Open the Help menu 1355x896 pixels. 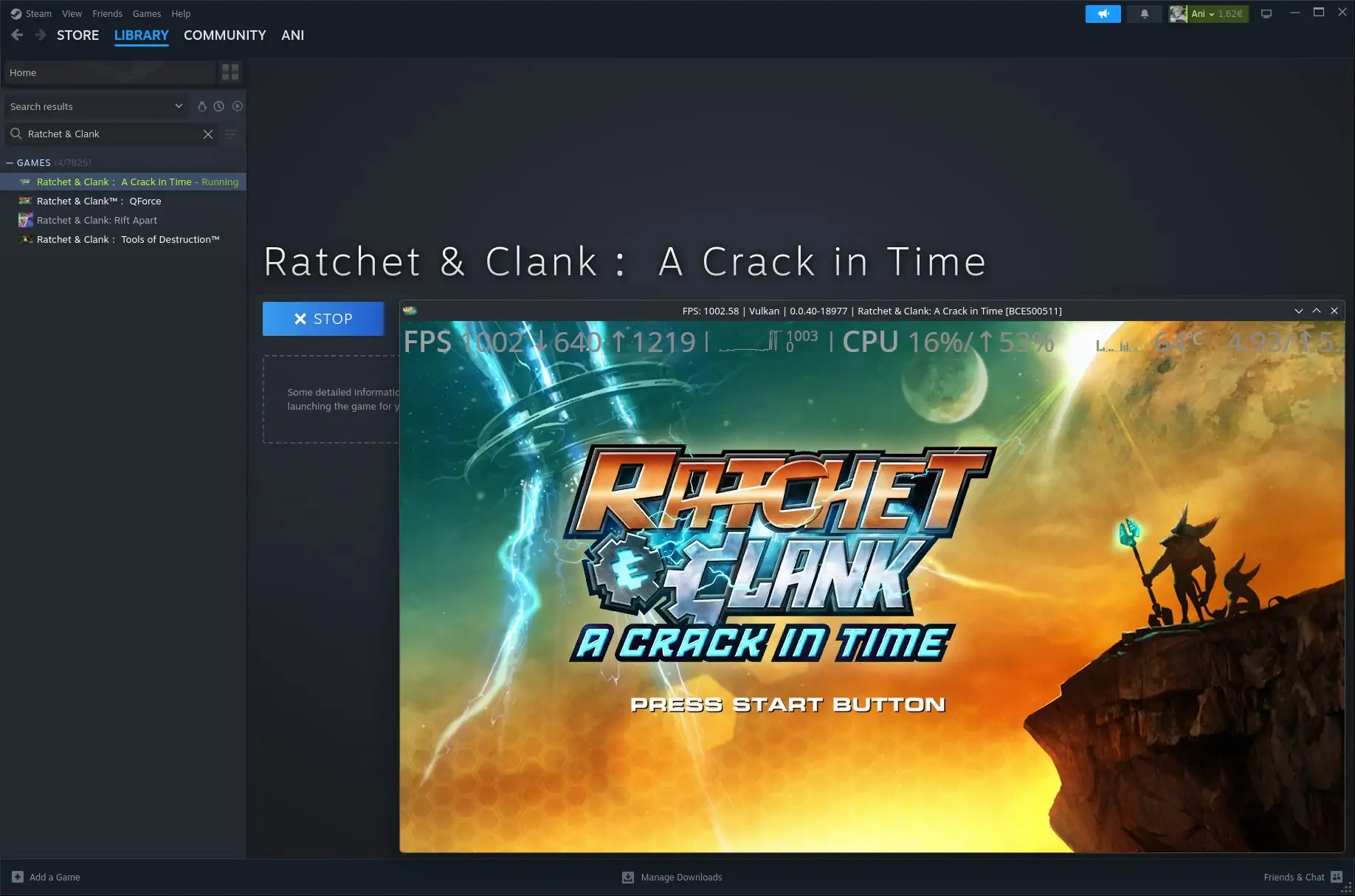click(x=181, y=13)
